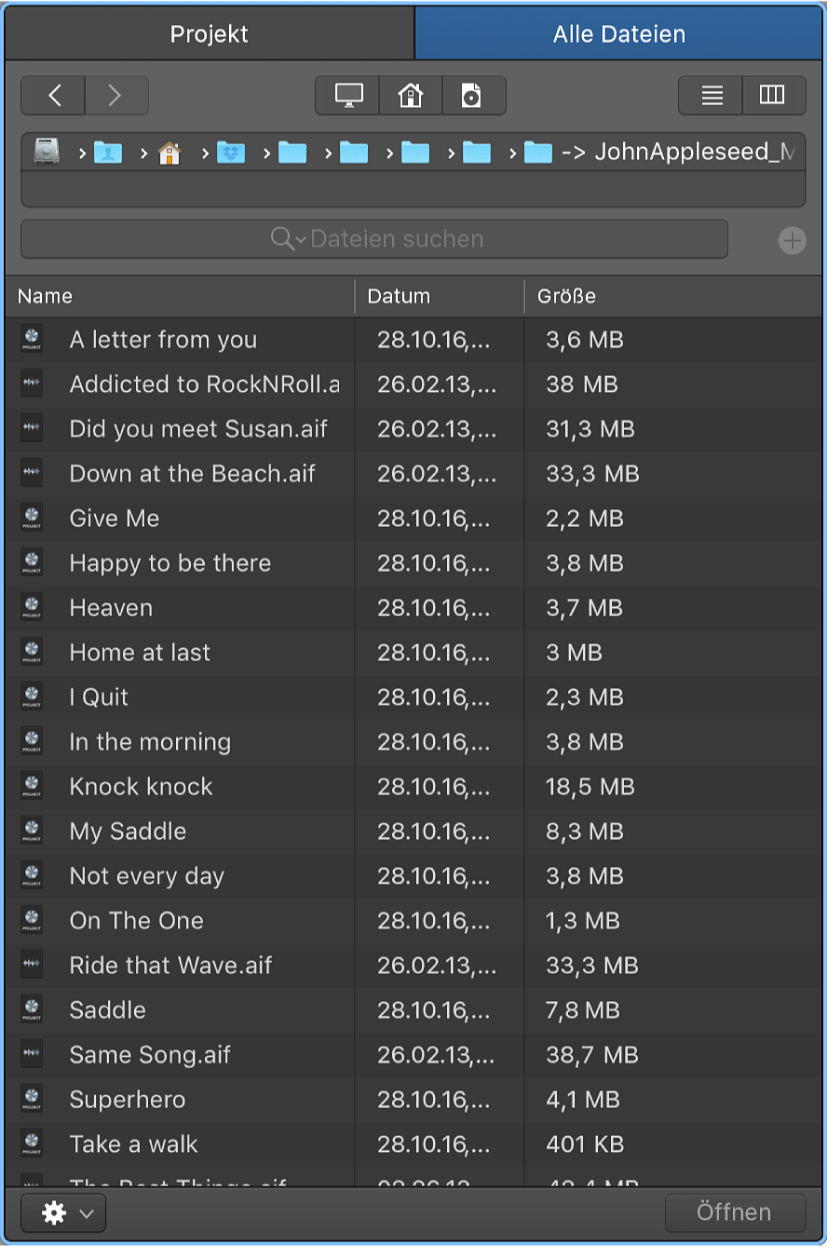This screenshot has height=1248, width=830.
Task: Go to Computer via monitor icon
Action: pyautogui.click(x=348, y=96)
